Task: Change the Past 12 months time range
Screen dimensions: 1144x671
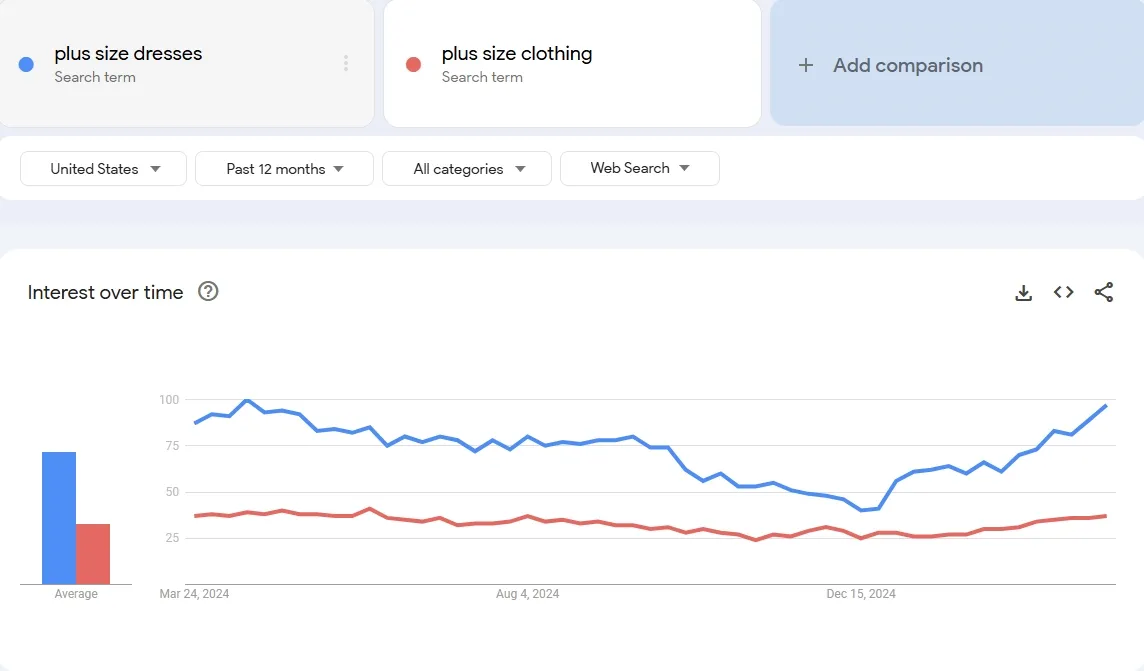Action: tap(285, 168)
